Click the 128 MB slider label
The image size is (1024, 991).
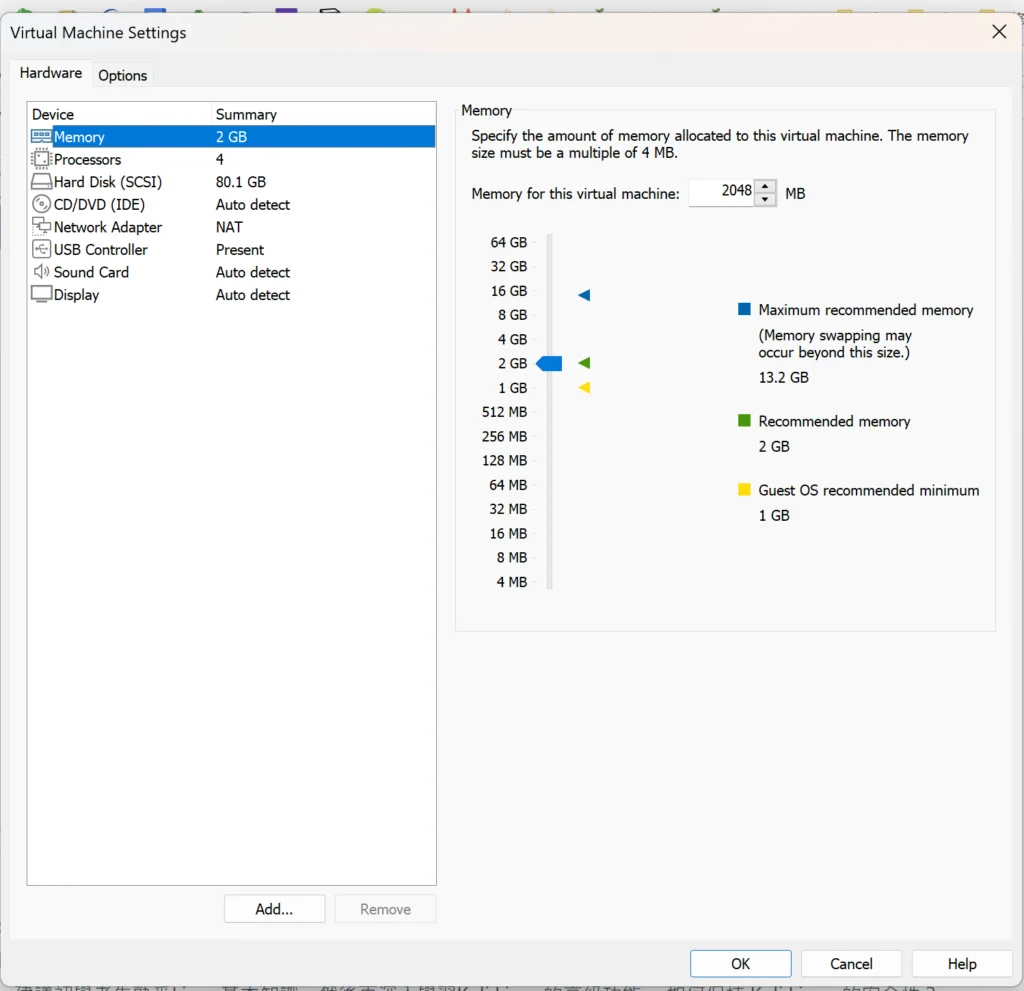pos(504,461)
